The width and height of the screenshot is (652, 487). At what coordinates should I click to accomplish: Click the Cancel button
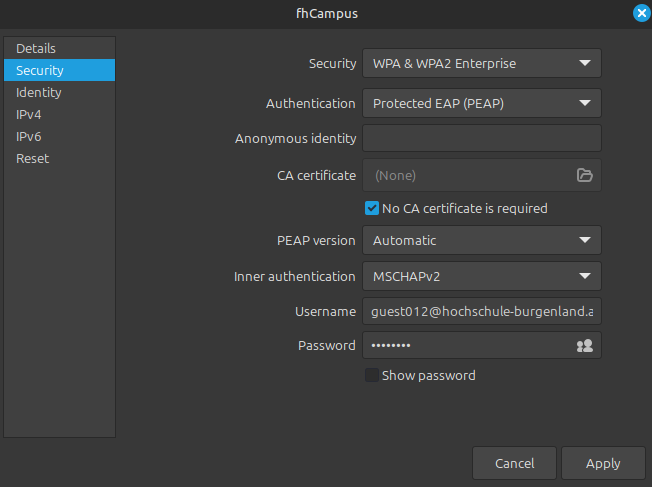514,463
